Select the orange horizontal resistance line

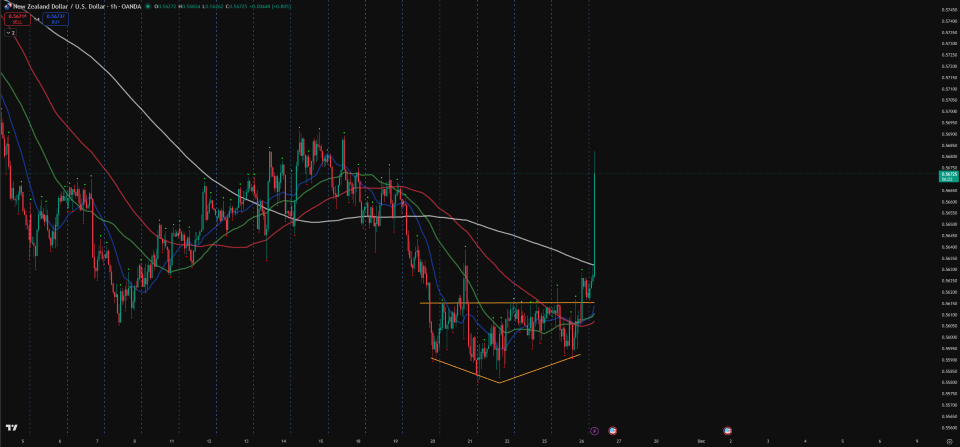point(500,302)
